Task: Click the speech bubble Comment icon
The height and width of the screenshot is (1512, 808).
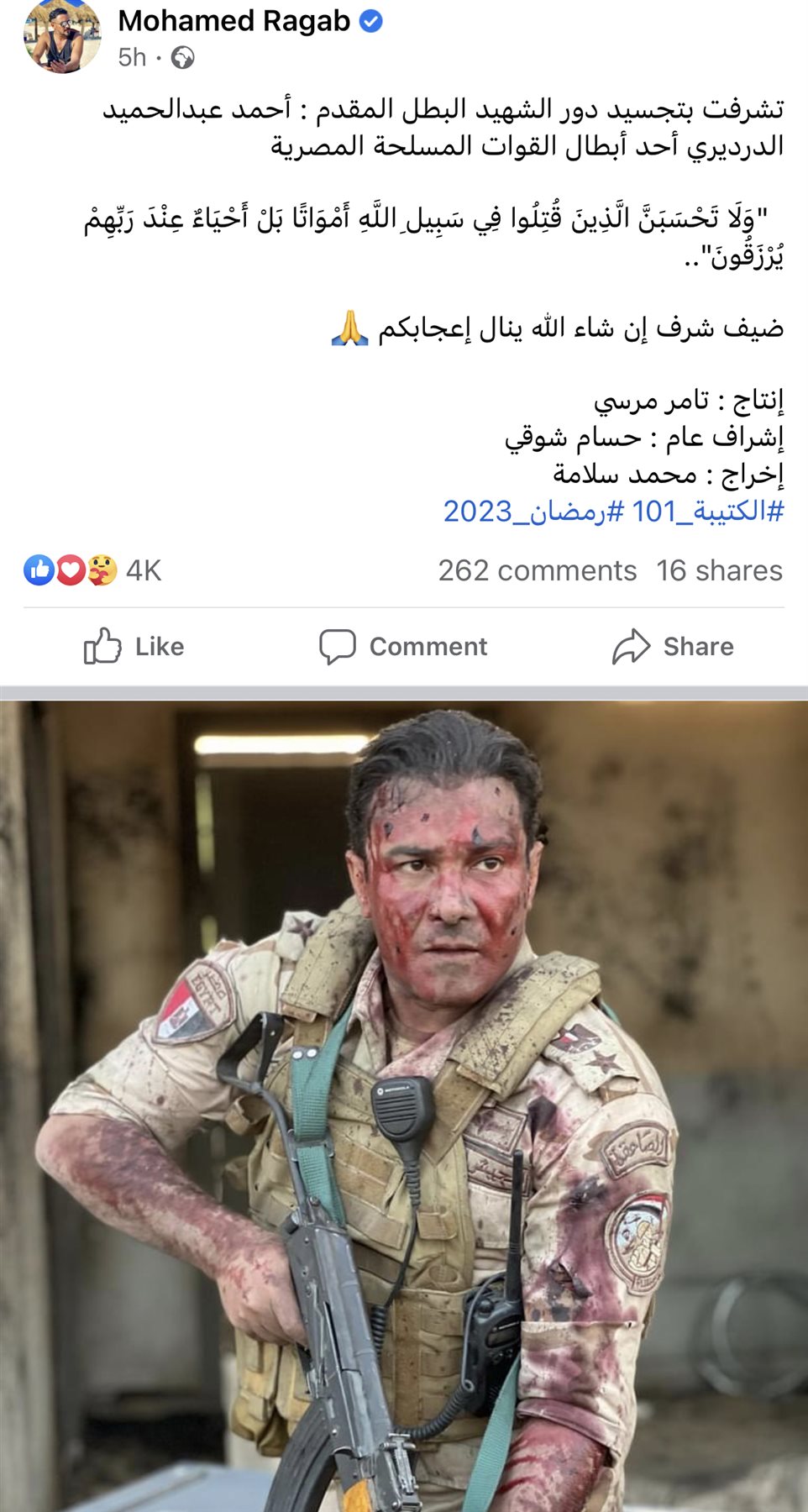Action: (x=338, y=647)
